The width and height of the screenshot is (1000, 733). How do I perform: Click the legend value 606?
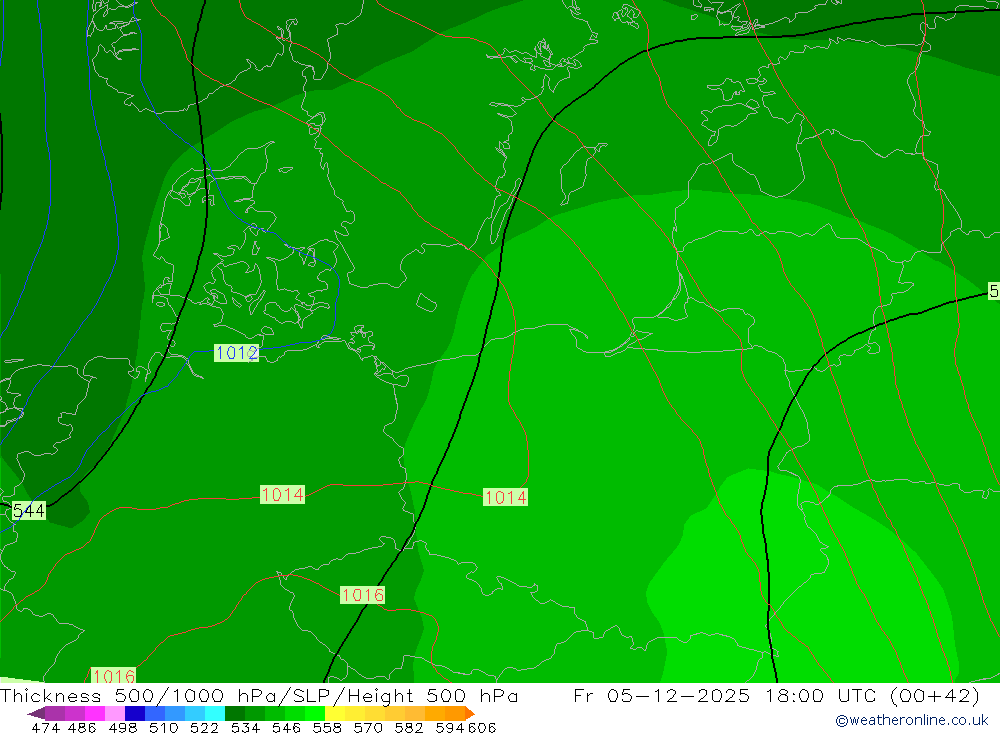pos(482,727)
